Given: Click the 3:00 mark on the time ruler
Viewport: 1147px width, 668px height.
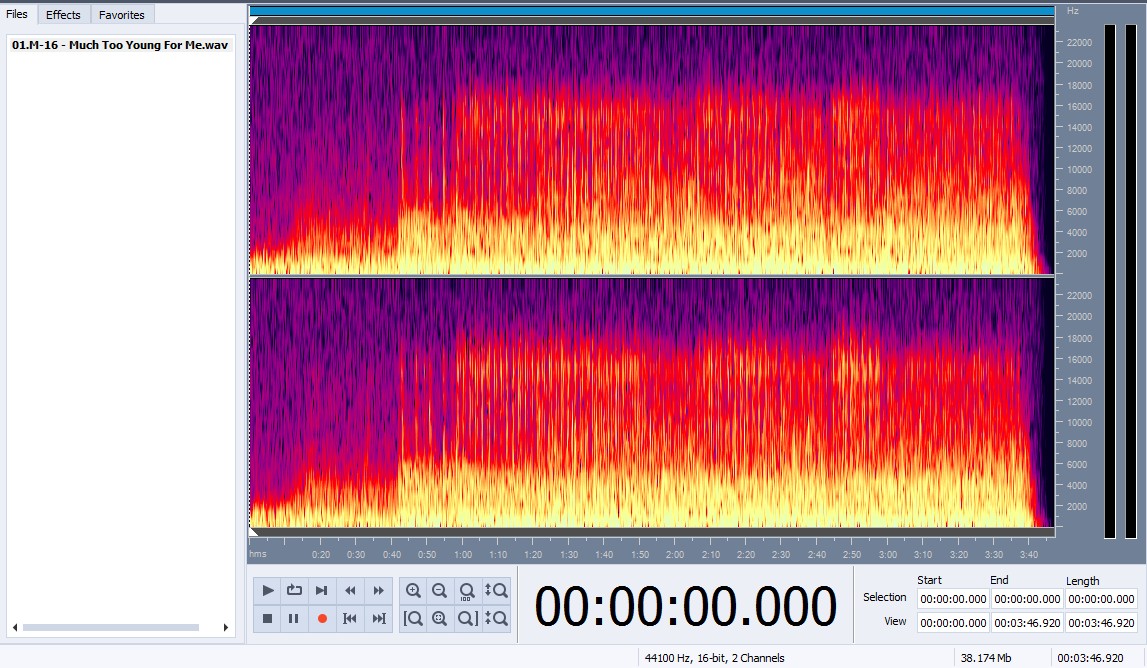Looking at the screenshot, I should point(887,555).
